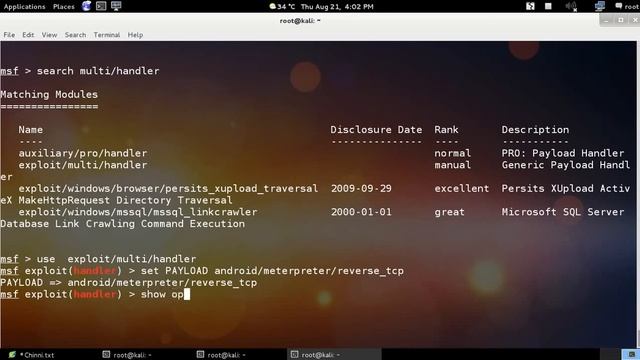The height and width of the screenshot is (360, 640).
Task: Click the 'search multi/handler' command text
Action: pos(98,71)
